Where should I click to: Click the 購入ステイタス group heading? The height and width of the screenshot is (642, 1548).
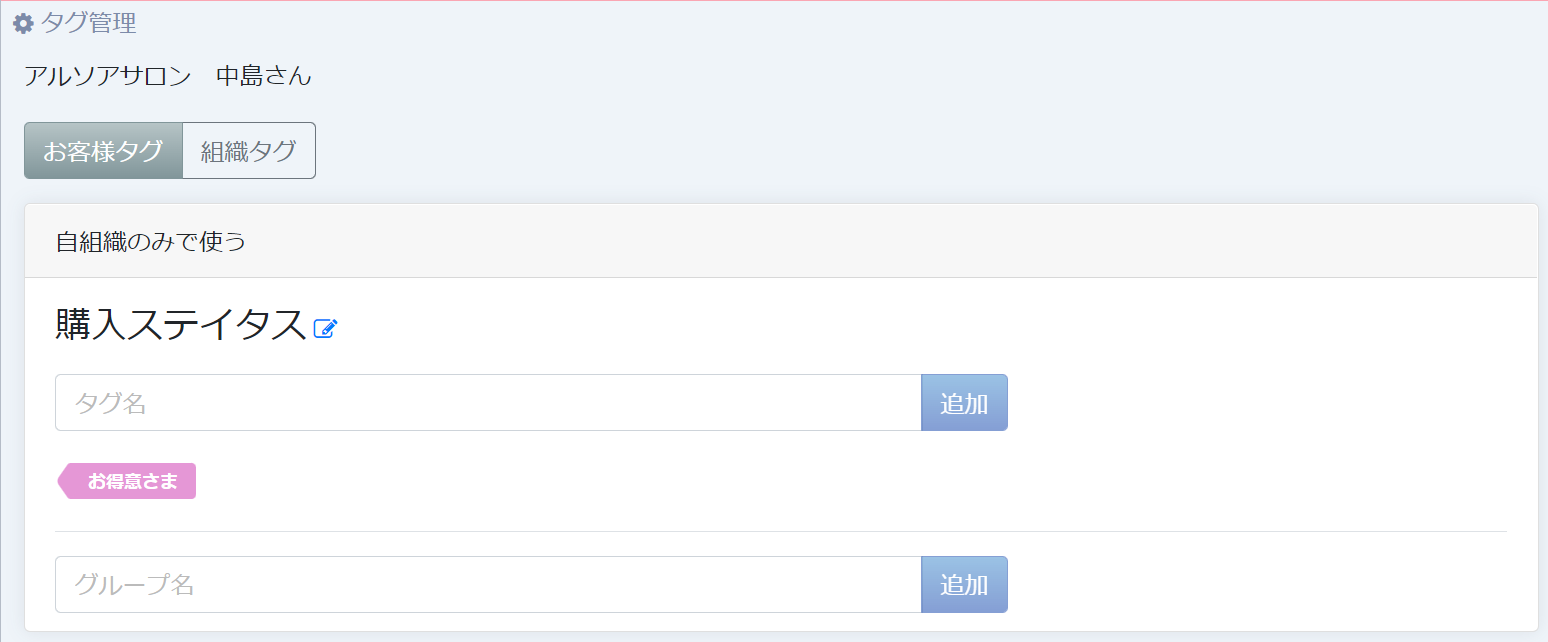180,325
